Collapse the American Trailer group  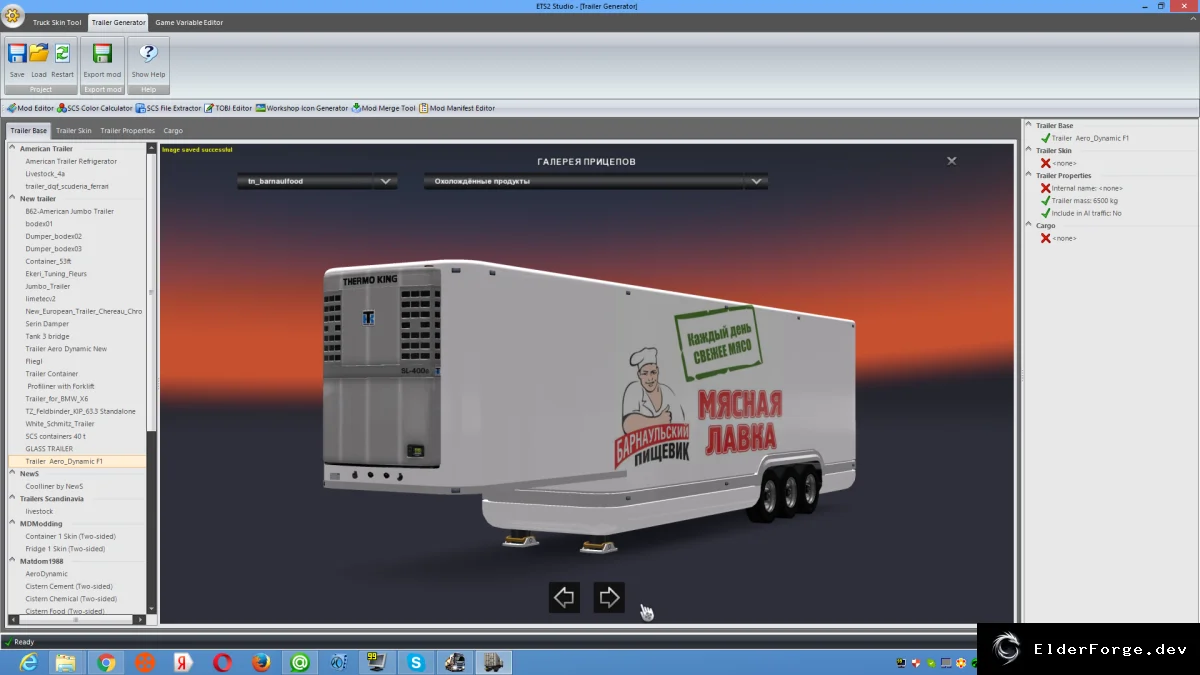[x=13, y=149]
